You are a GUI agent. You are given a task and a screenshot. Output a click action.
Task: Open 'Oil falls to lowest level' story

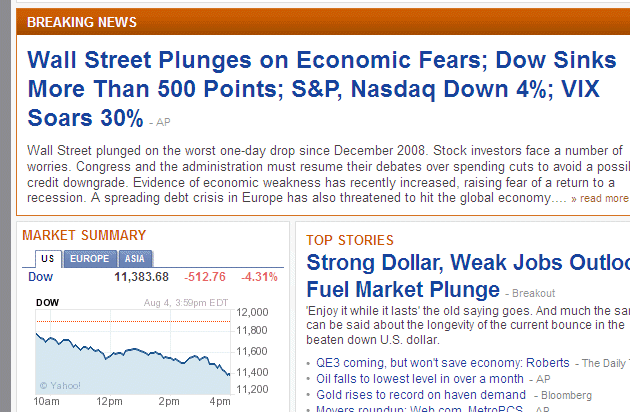tap(419, 379)
